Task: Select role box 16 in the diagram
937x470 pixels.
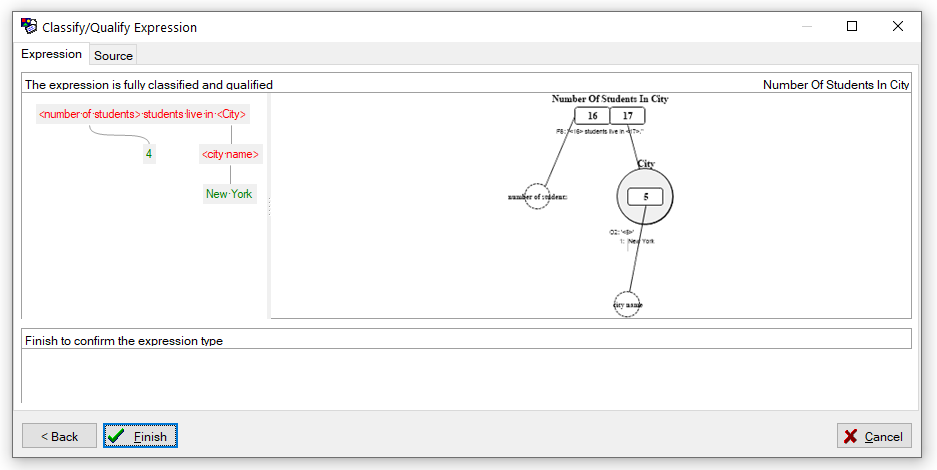Action: pyautogui.click(x=592, y=116)
